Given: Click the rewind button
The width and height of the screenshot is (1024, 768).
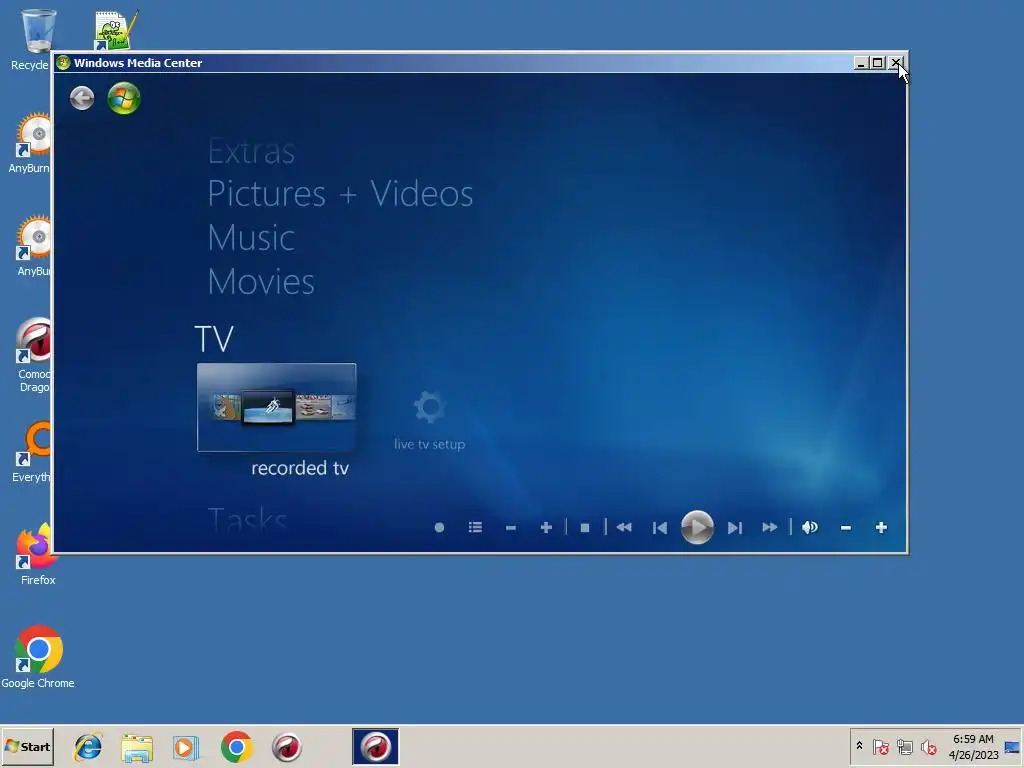Looking at the screenshot, I should 624,527.
